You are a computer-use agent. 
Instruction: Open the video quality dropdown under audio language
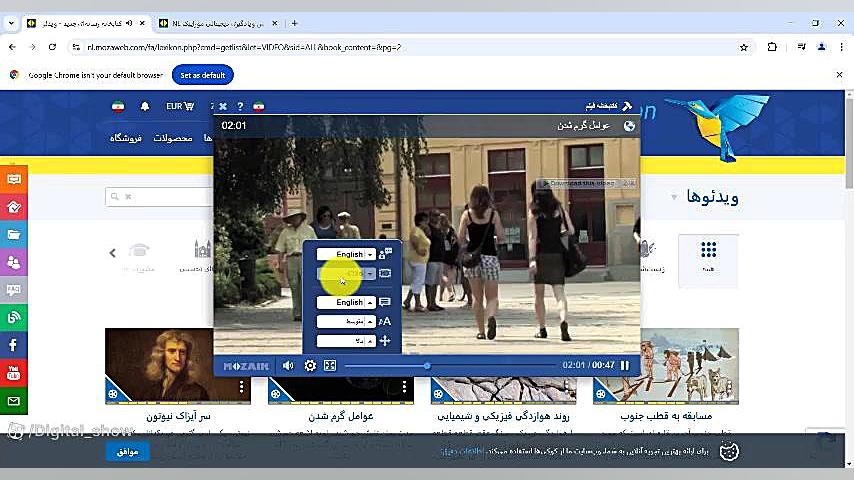coord(346,273)
